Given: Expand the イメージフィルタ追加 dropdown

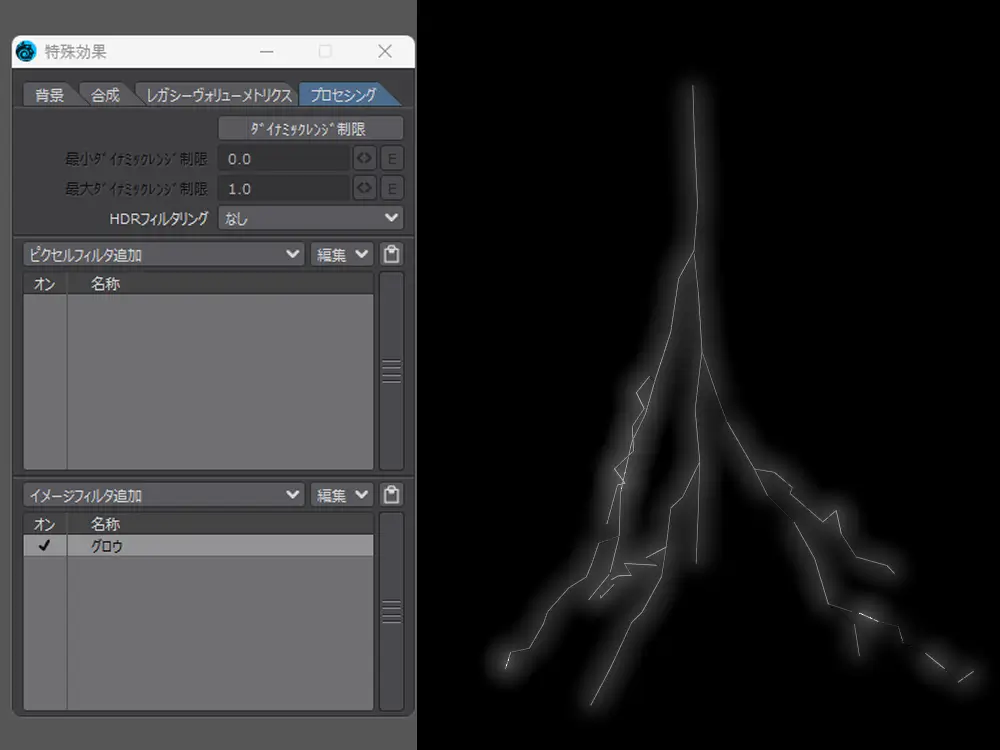Looking at the screenshot, I should coord(163,495).
